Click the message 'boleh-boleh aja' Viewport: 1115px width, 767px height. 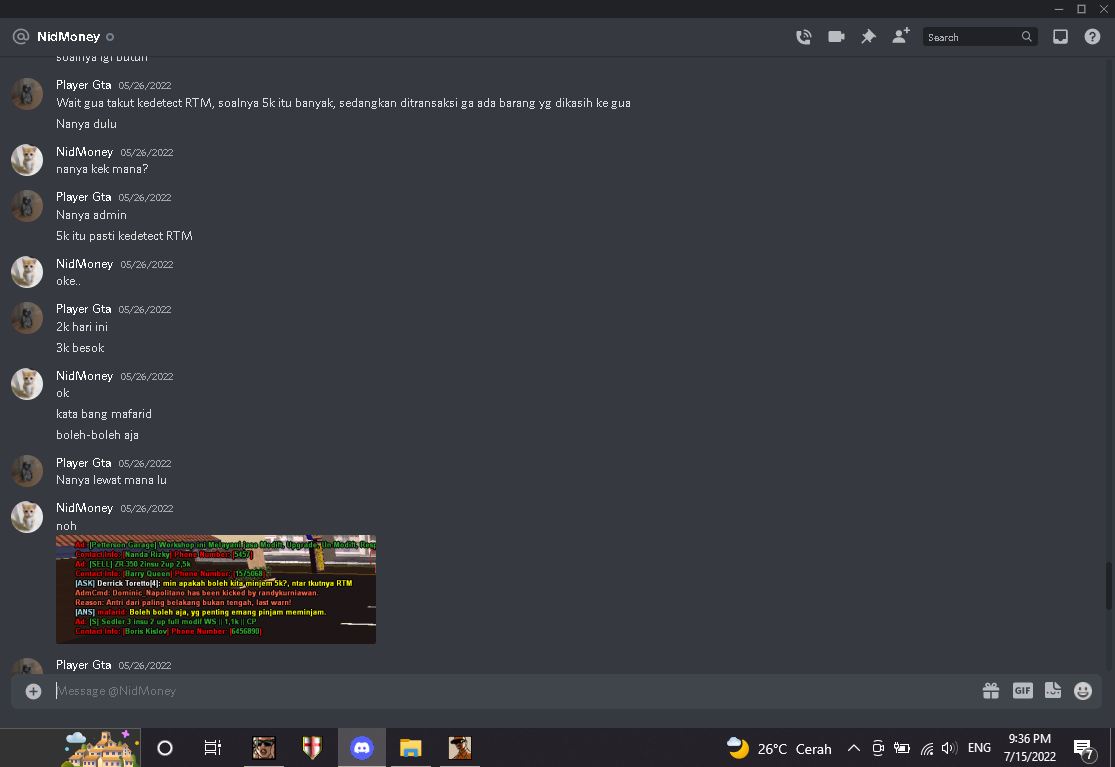(x=97, y=435)
